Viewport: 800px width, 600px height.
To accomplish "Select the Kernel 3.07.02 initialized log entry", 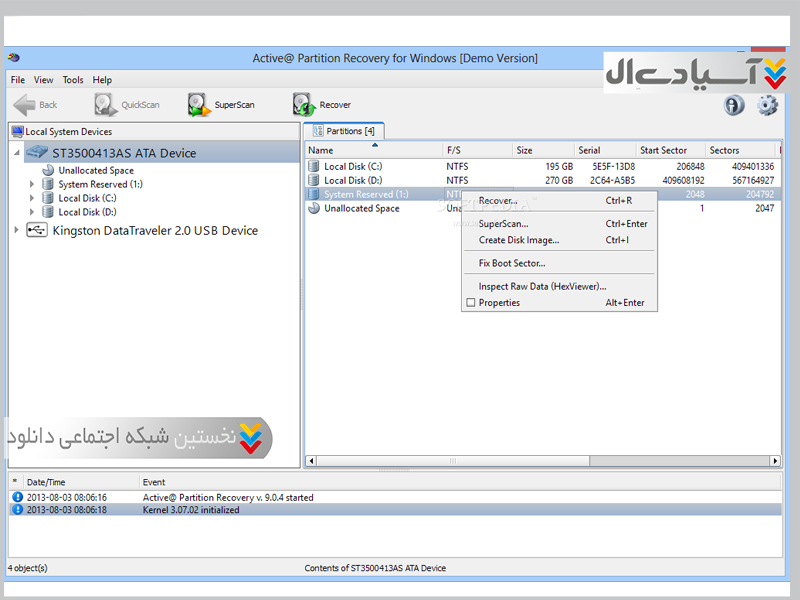I will point(191,510).
